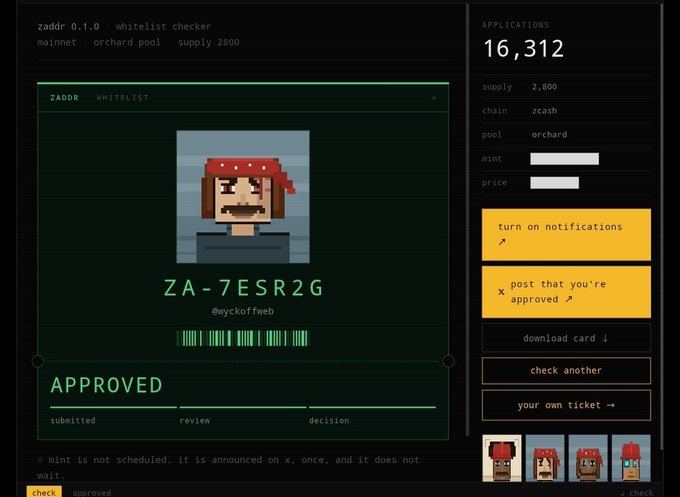Click the pirate avatar image on card
The image size is (680, 497).
click(243, 196)
